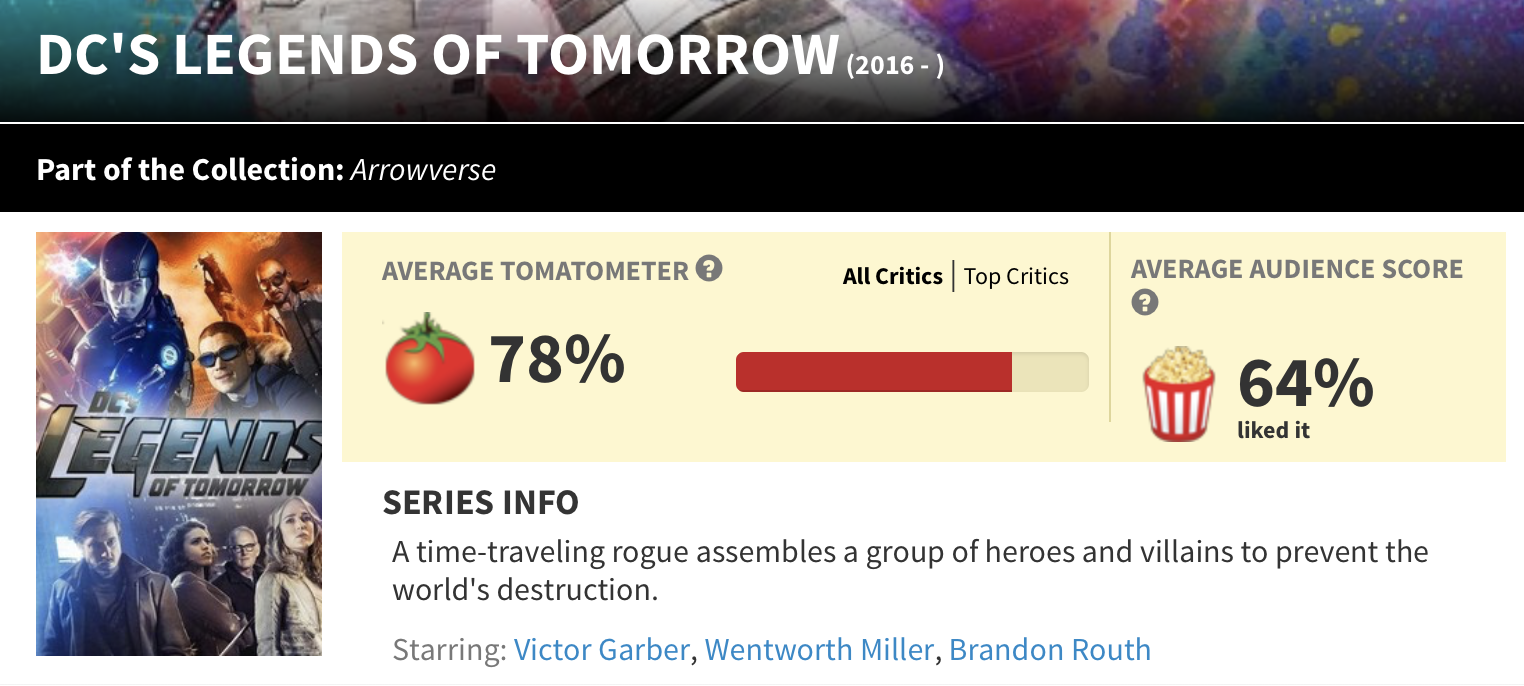Open the Arrowverse collection link
Image resolution: width=1524 pixels, height=686 pixels.
pyautogui.click(x=422, y=169)
